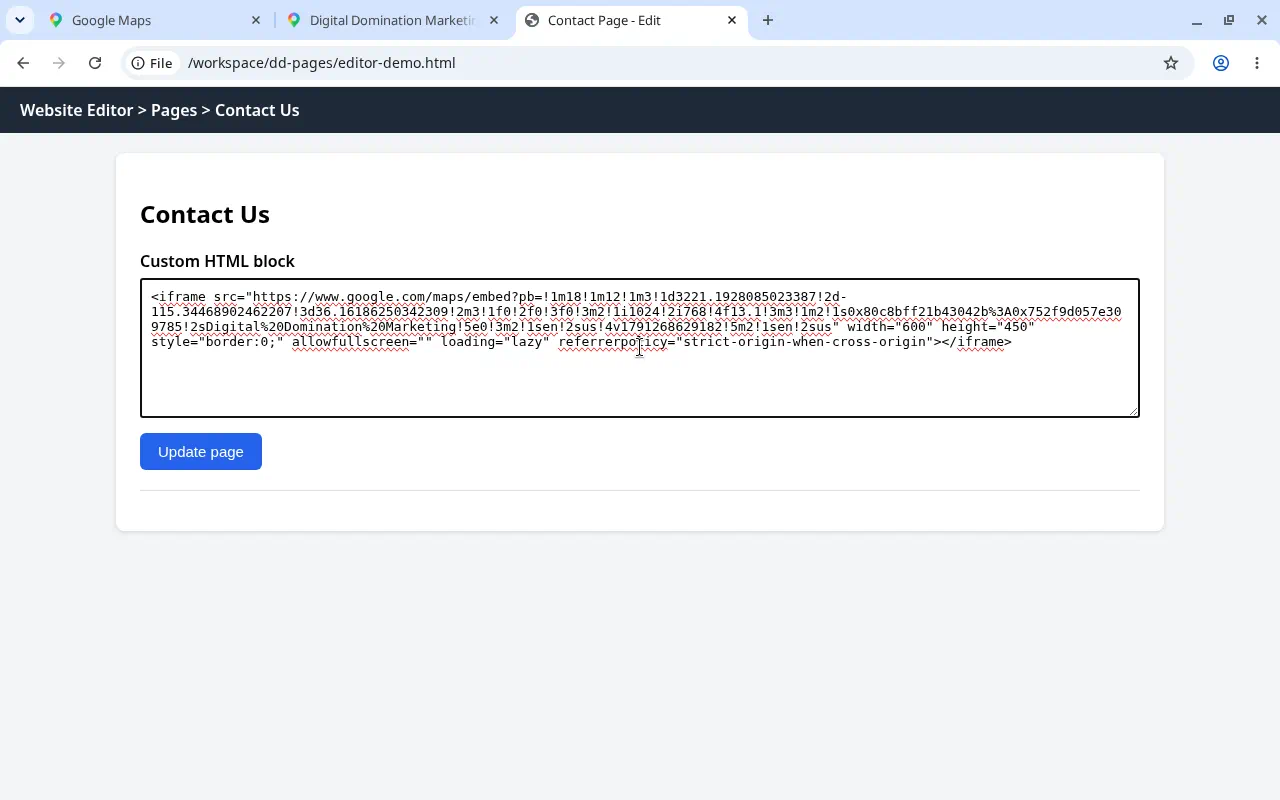The image size is (1280, 800).
Task: Switch to the Google Maps tab
Action: pos(155,20)
